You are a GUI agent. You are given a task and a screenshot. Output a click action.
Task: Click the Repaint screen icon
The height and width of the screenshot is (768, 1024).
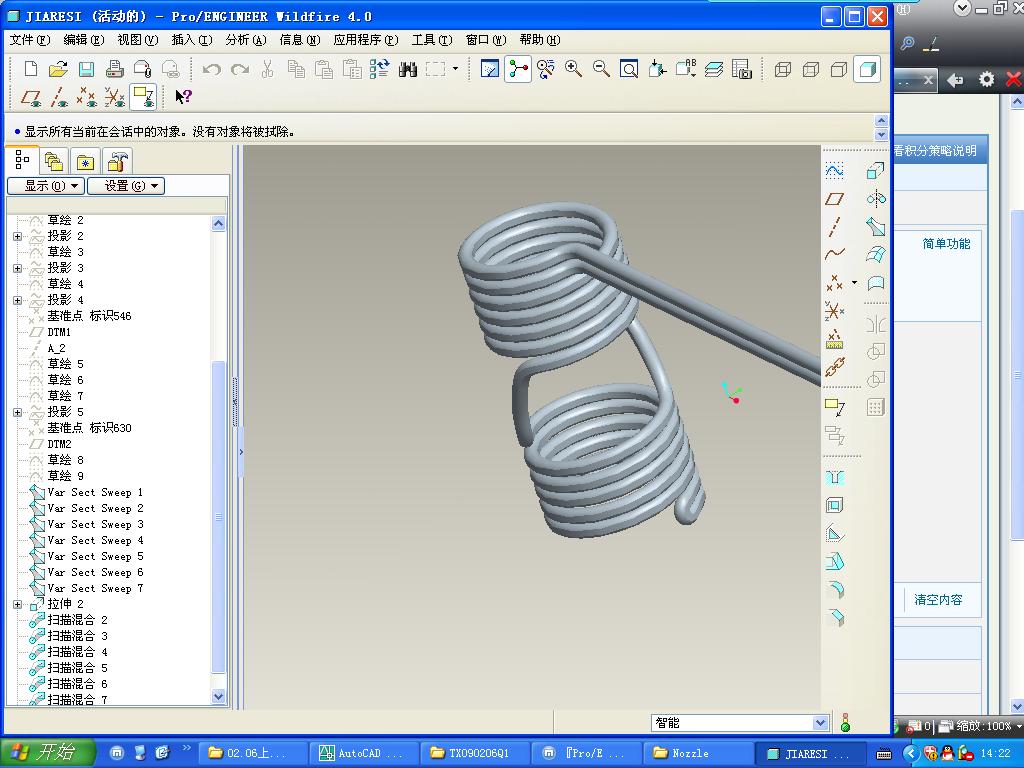[x=490, y=69]
